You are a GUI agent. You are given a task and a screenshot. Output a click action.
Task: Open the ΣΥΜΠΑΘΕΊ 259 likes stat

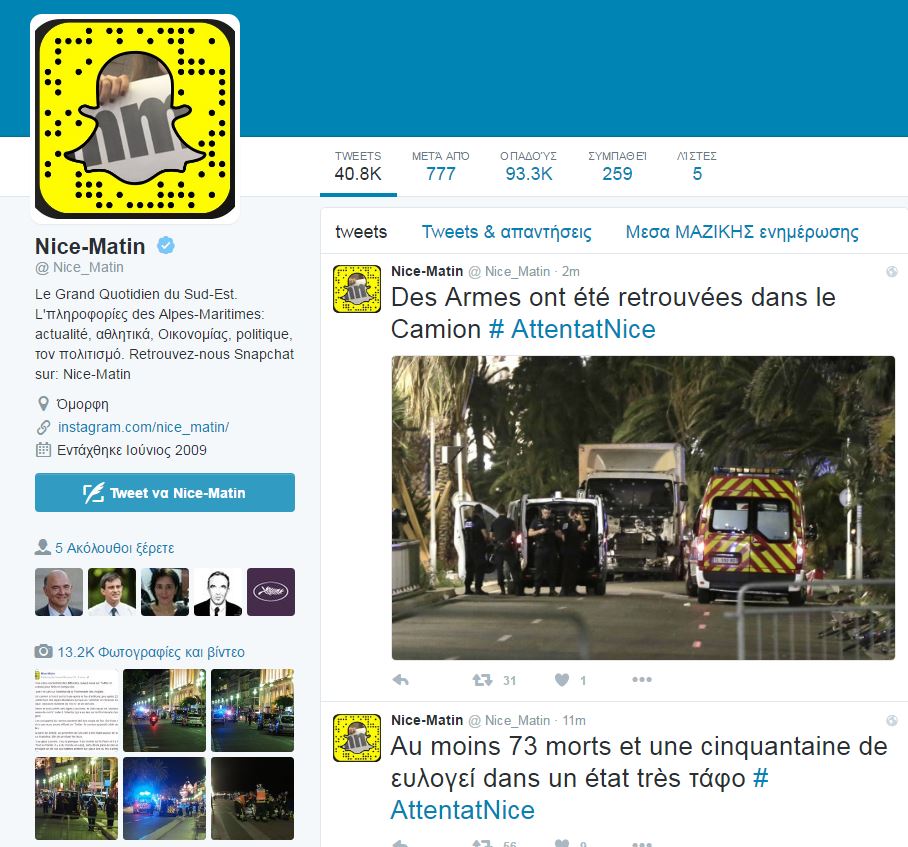(x=617, y=166)
